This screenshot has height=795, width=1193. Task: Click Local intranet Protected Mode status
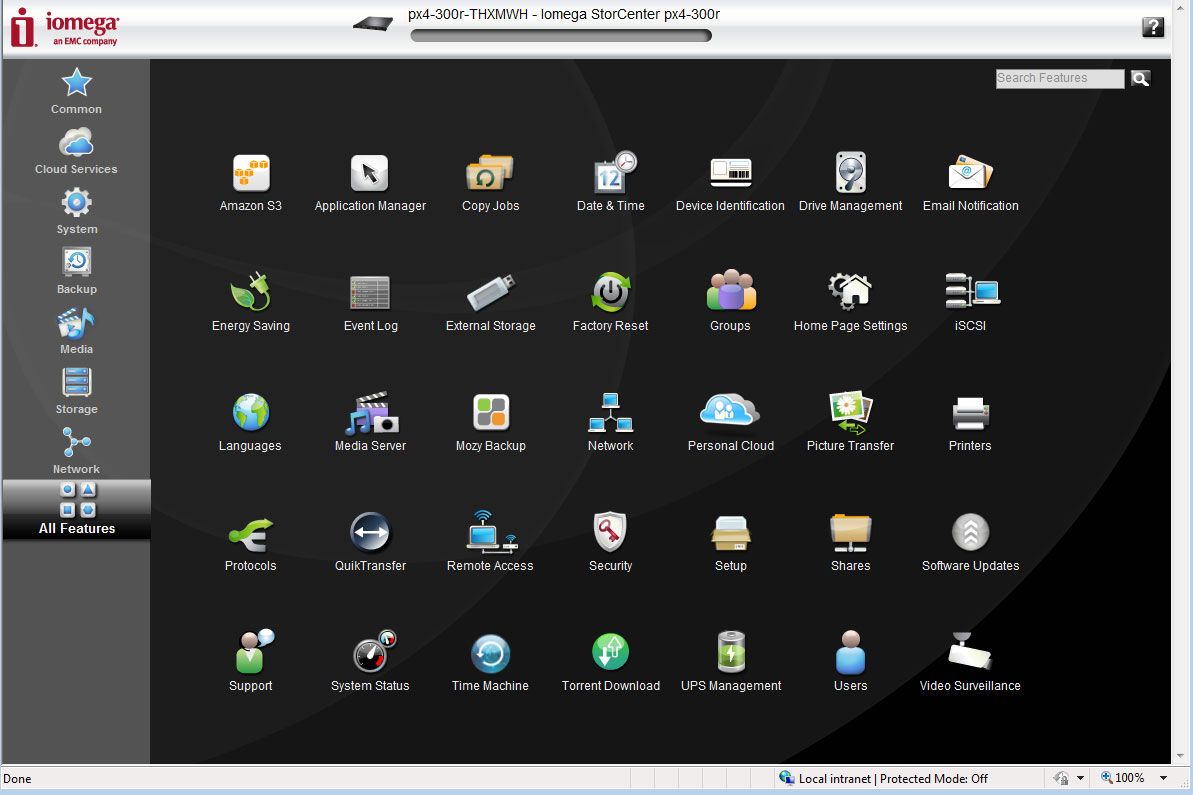click(x=883, y=778)
